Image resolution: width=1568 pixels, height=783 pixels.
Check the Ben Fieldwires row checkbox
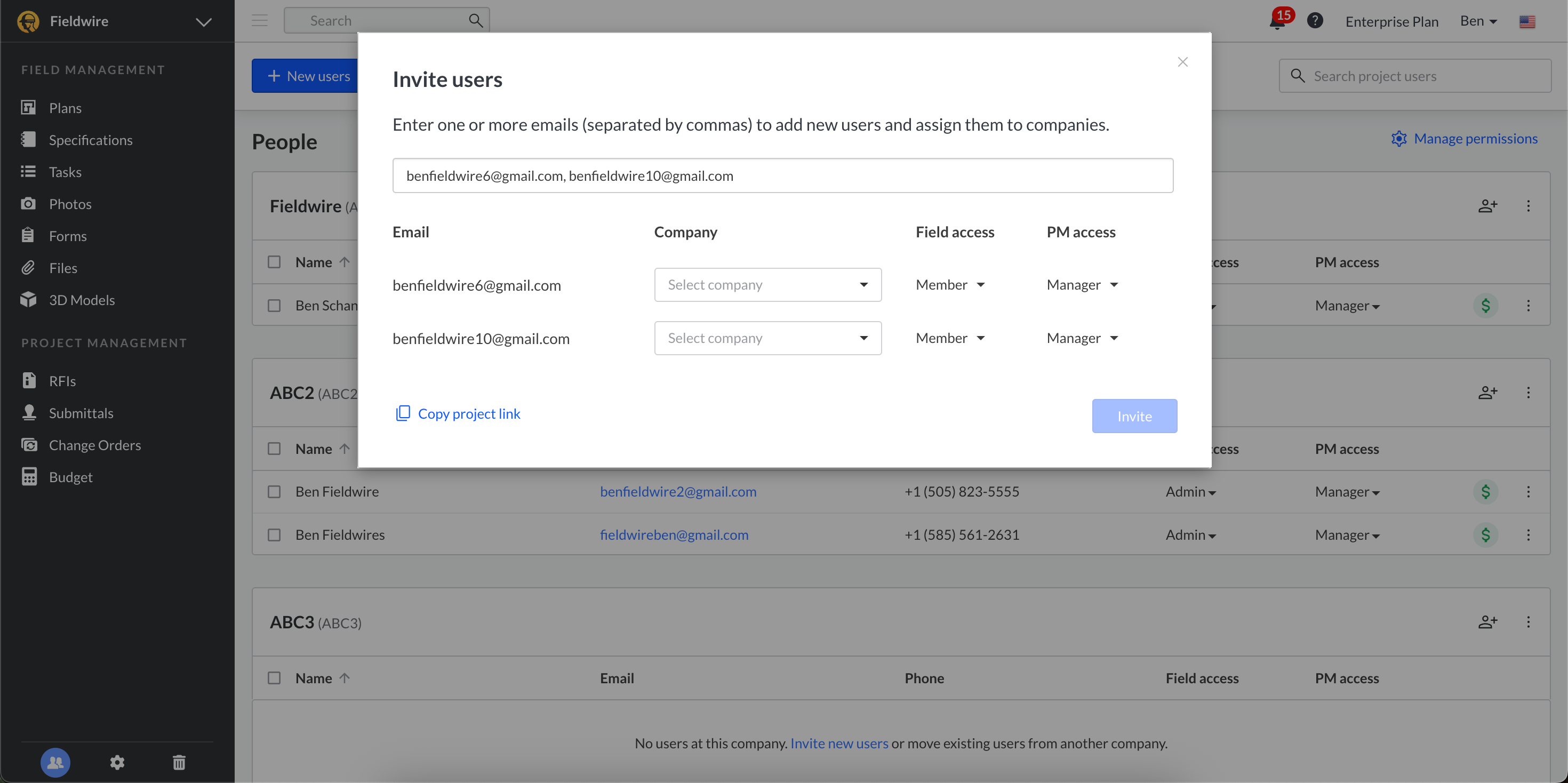[x=275, y=534]
